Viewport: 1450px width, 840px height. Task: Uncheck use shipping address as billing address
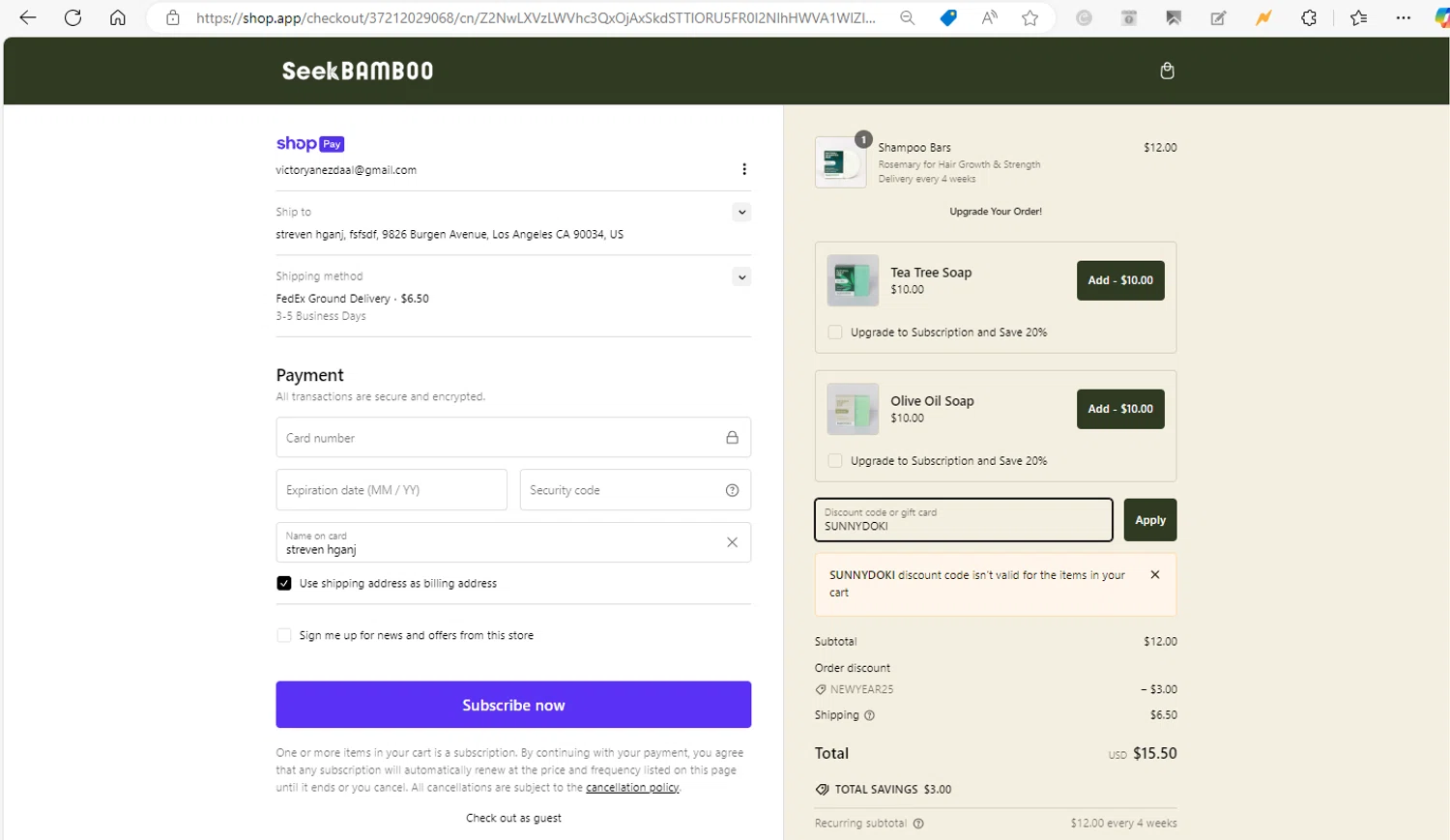(x=284, y=583)
